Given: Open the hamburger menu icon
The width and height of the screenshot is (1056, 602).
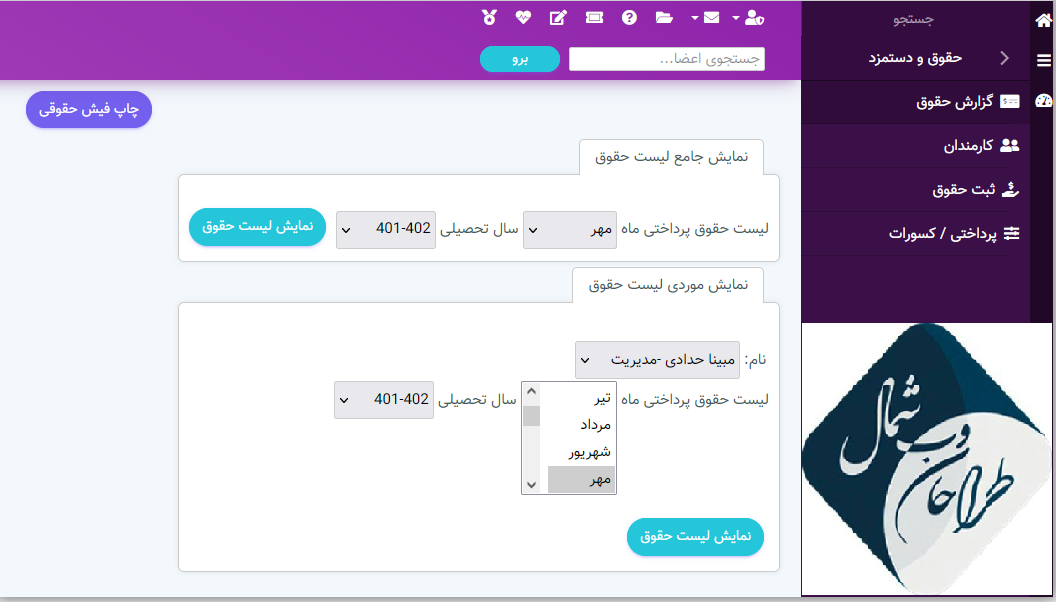Looking at the screenshot, I should 1043,60.
